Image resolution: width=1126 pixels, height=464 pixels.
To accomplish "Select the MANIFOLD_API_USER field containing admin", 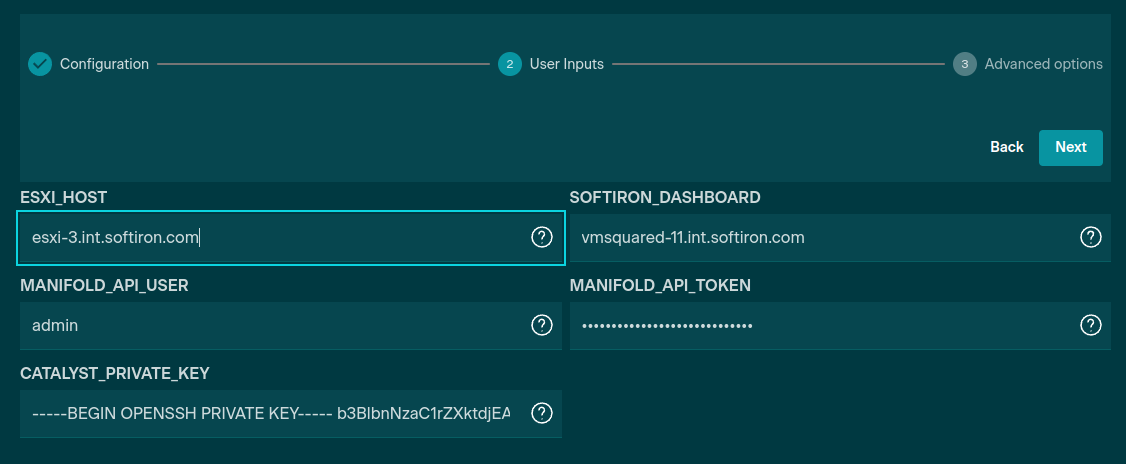I will pos(270,325).
